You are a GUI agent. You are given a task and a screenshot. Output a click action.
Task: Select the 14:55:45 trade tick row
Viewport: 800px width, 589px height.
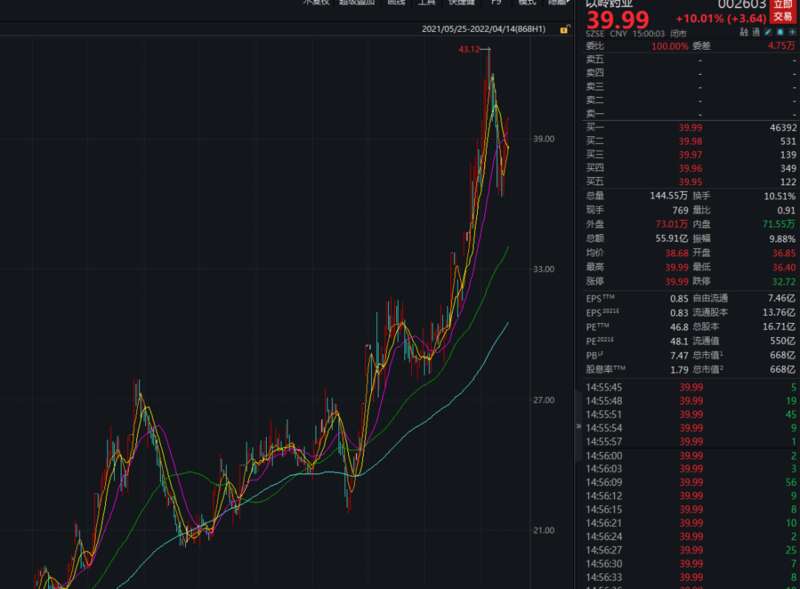tap(691, 387)
